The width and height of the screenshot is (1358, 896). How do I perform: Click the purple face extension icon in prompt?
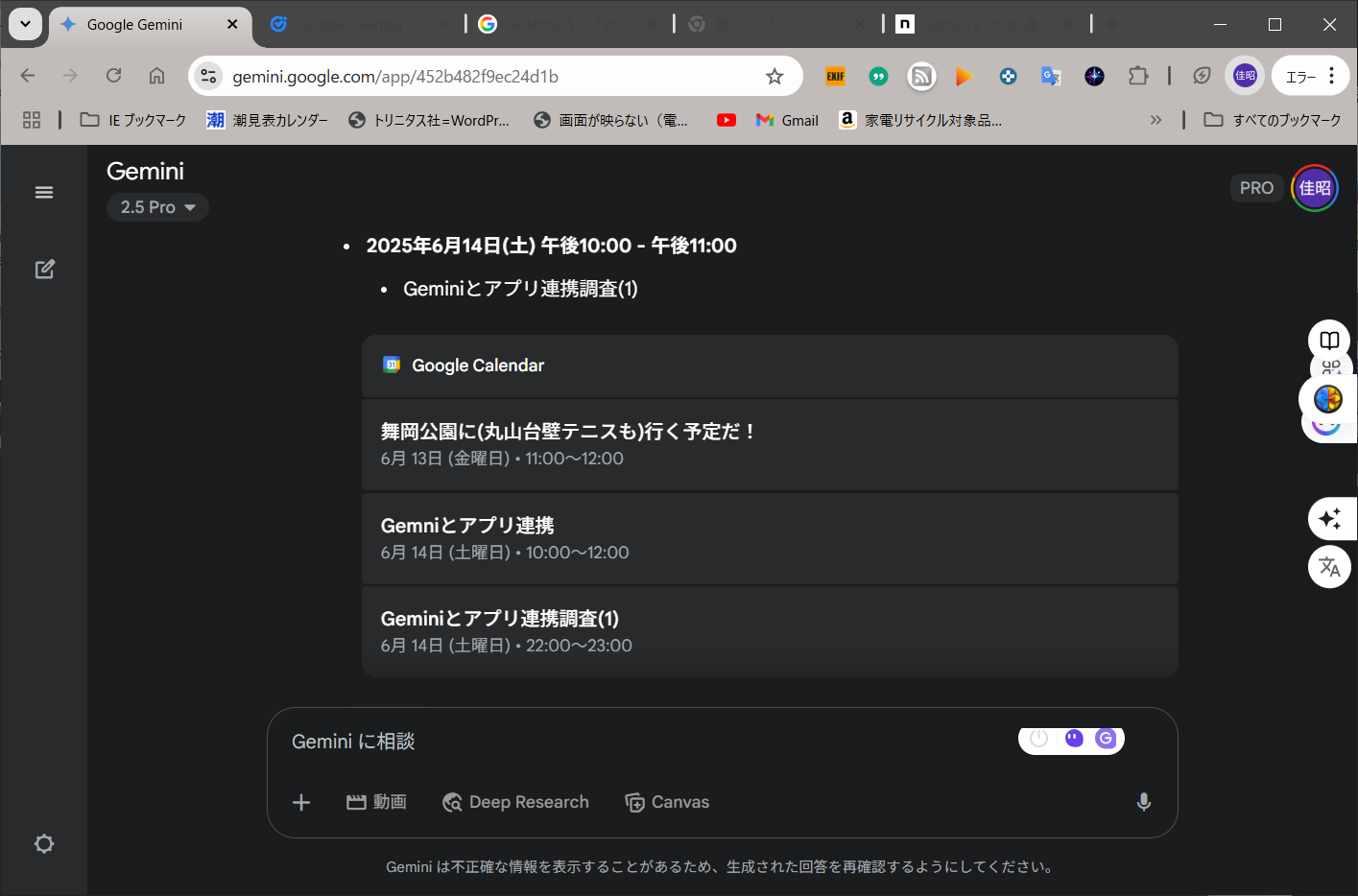point(1074,738)
